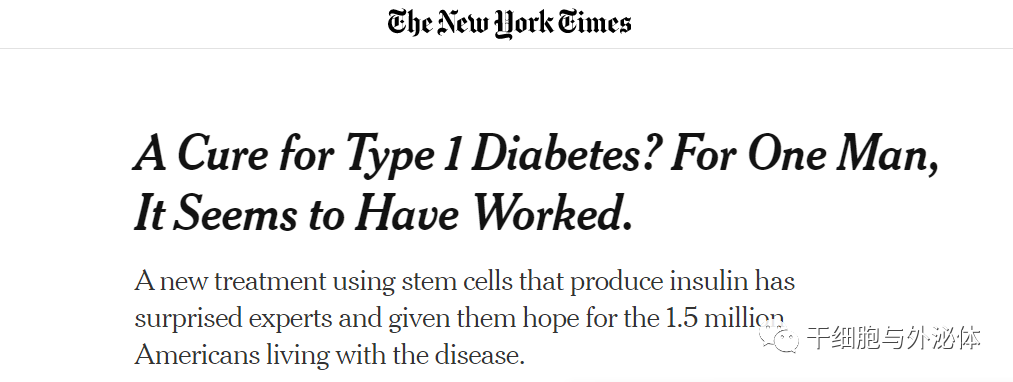
Task: Click the words 'For One Man,' in headline
Action: (x=804, y=154)
